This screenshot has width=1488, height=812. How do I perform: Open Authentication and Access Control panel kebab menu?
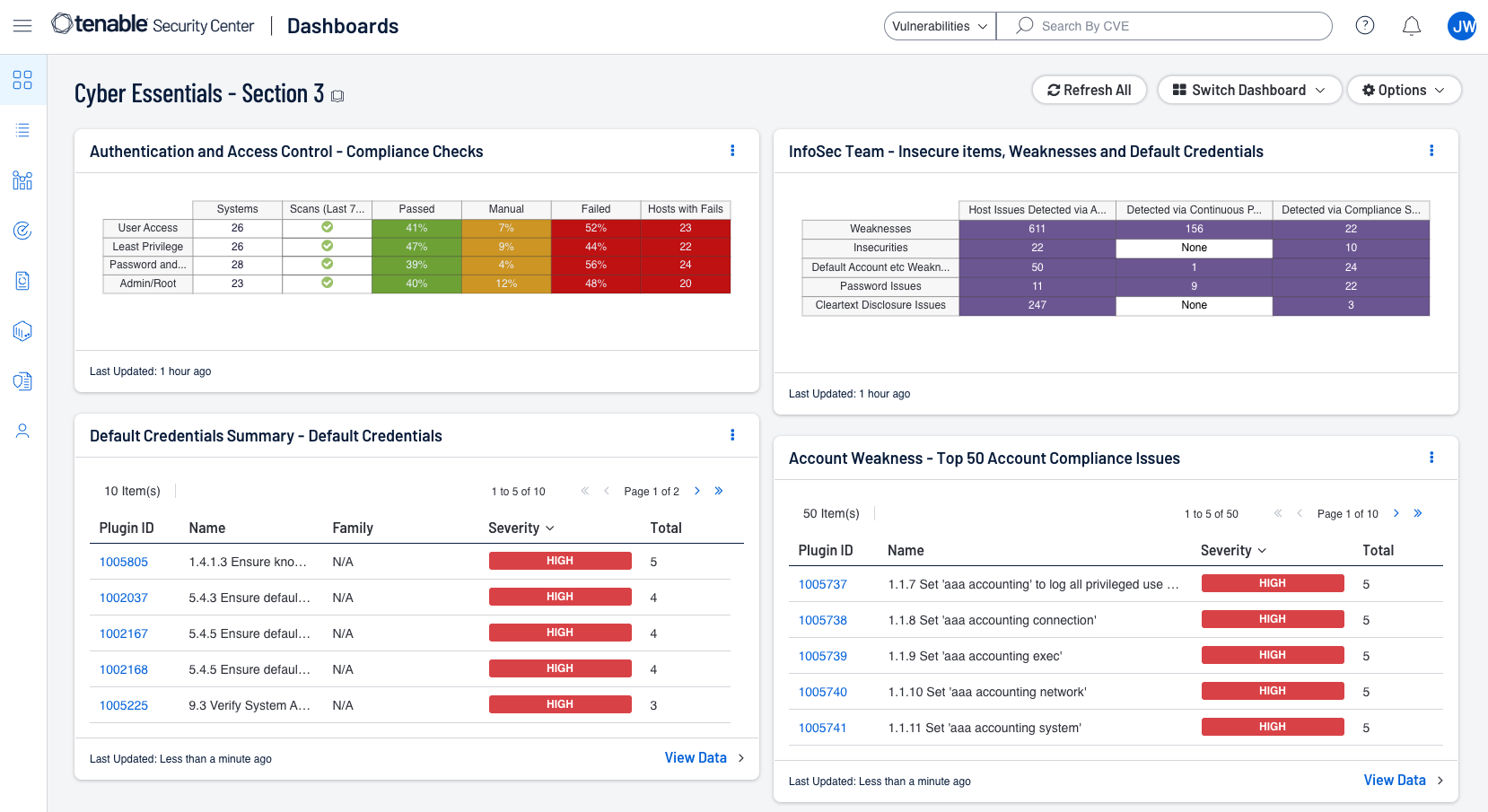732,151
